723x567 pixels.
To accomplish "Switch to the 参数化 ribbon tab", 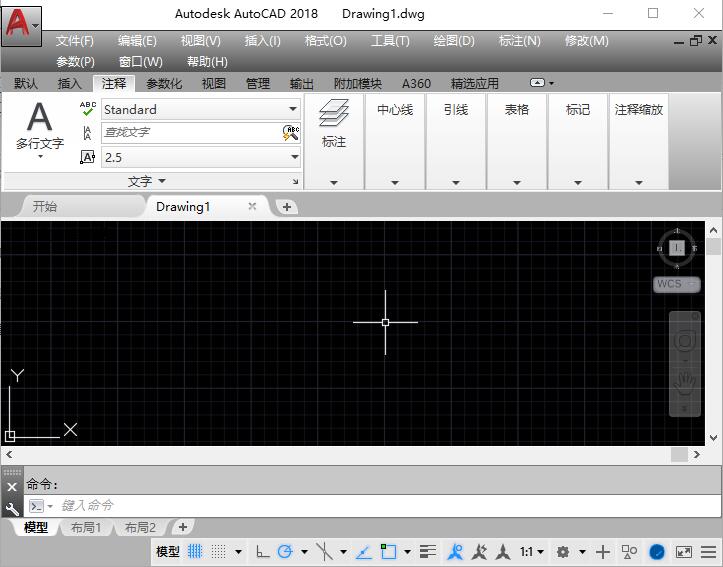I will (x=164, y=84).
